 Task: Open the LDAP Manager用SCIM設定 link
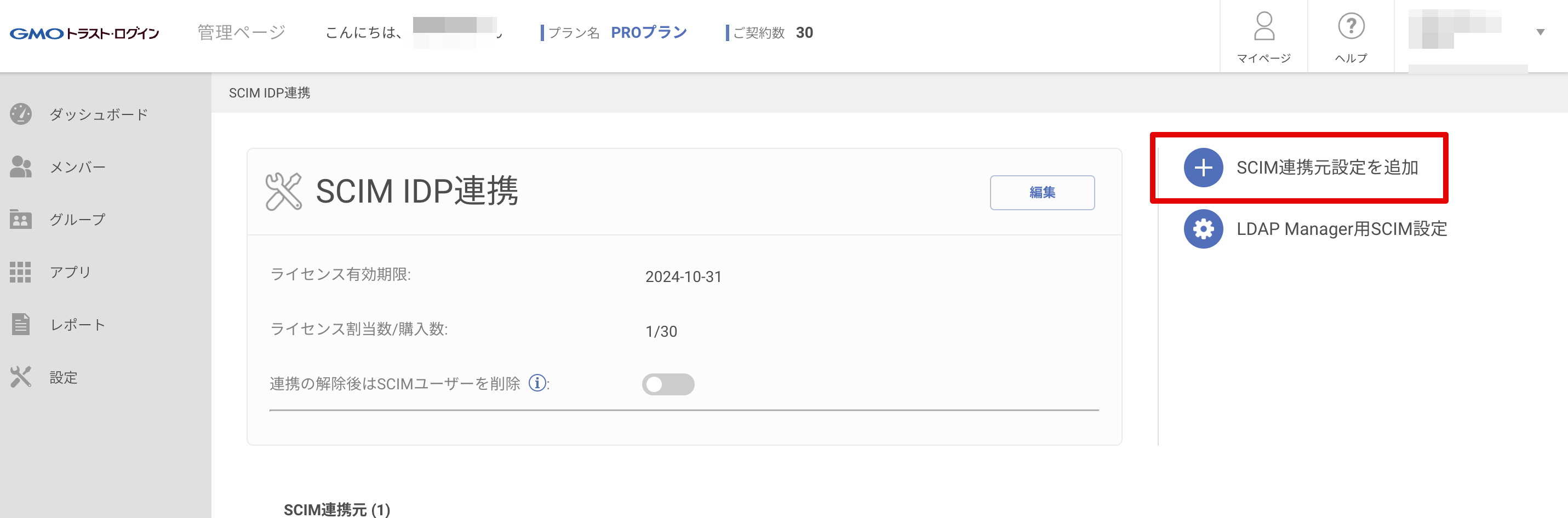[x=1342, y=229]
